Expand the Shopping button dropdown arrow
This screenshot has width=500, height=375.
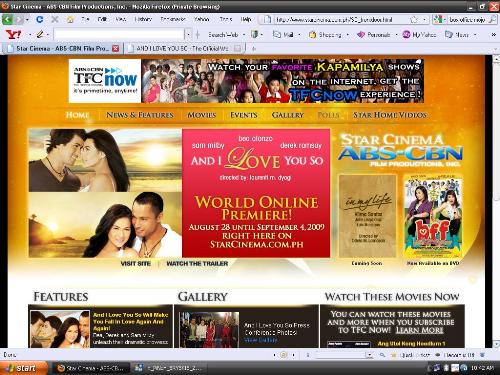(x=348, y=34)
